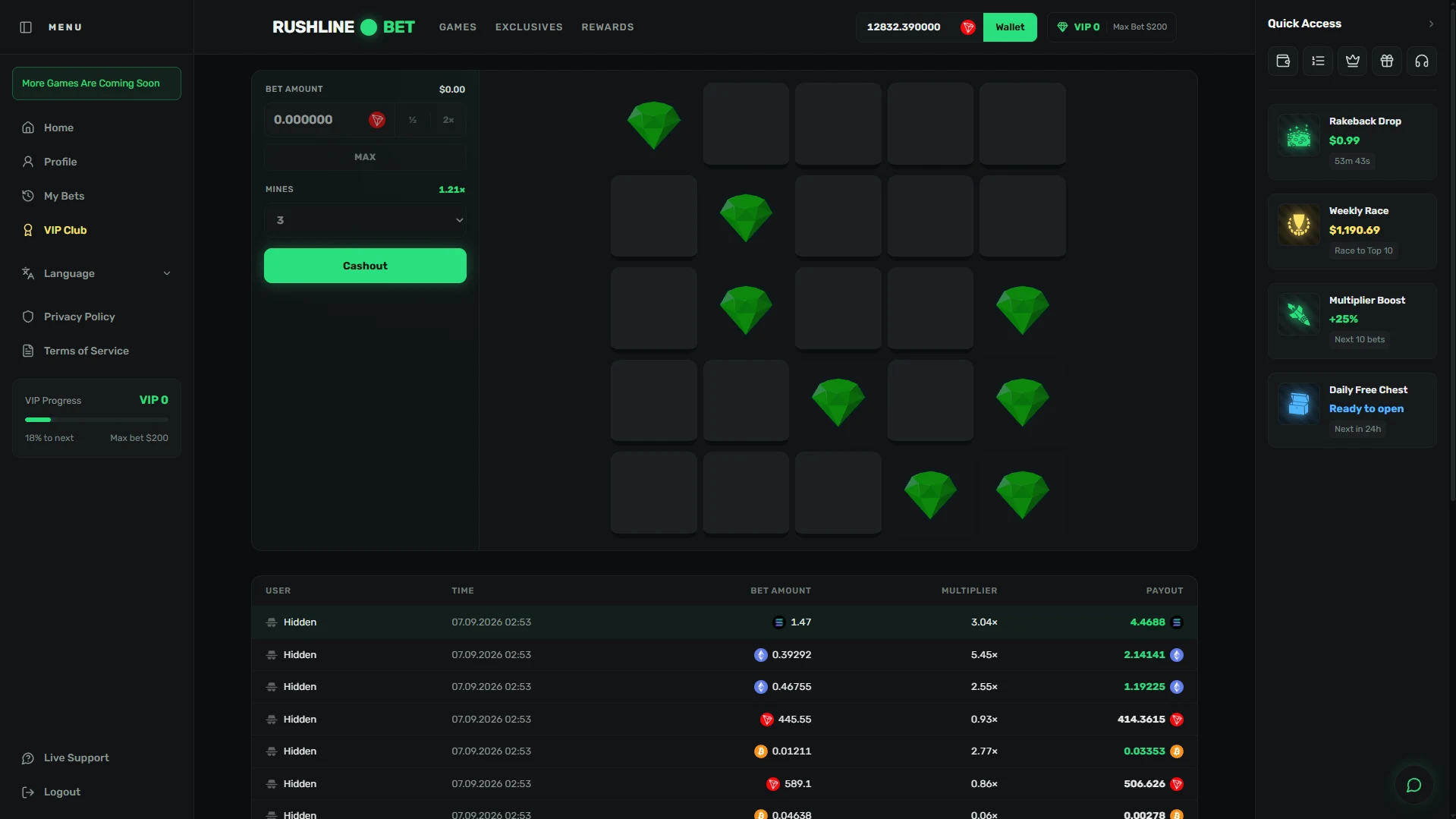This screenshot has height=819, width=1456.
Task: Set bet amount to MAX
Action: pyautogui.click(x=365, y=157)
